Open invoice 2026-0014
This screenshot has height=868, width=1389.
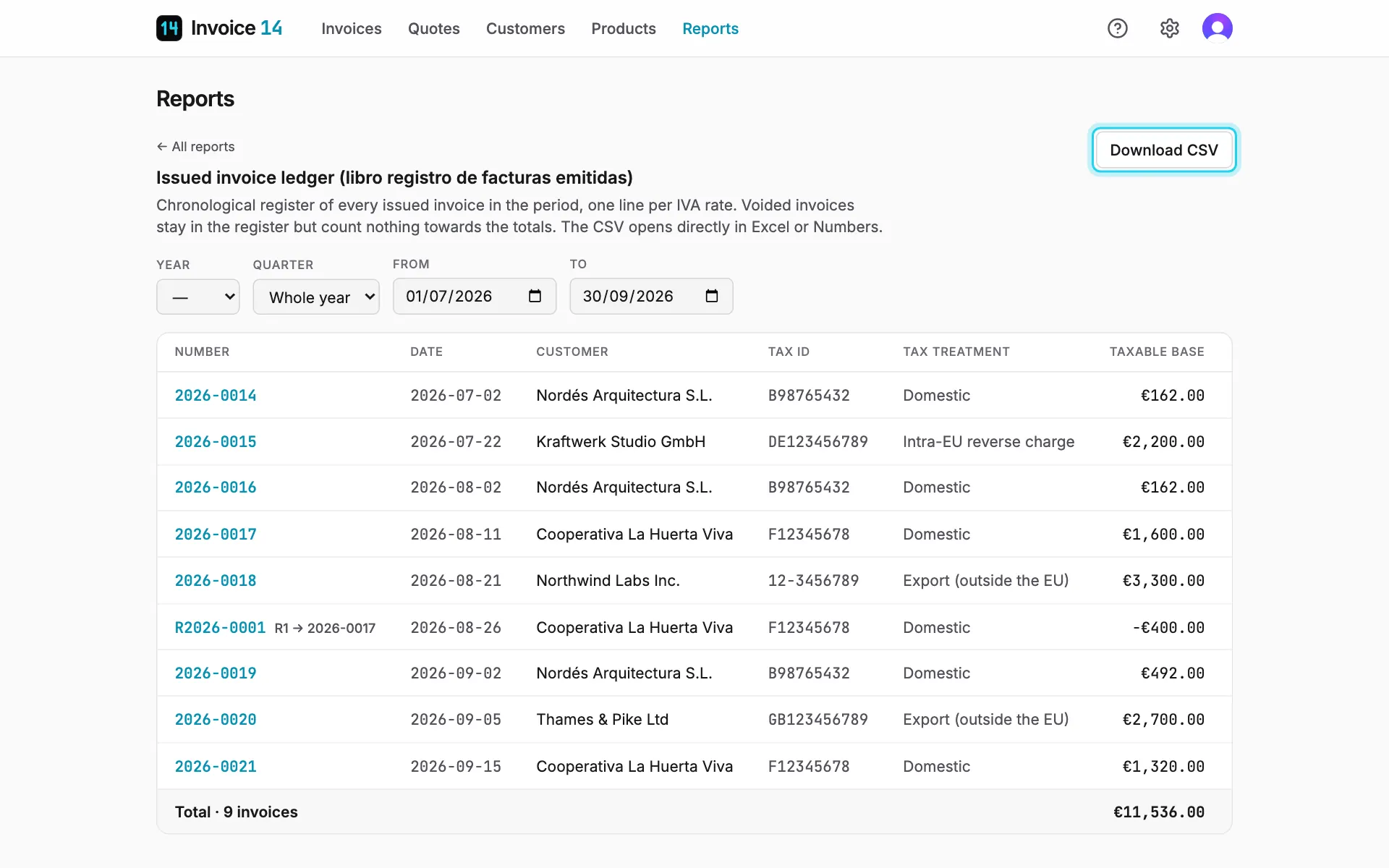coord(216,395)
